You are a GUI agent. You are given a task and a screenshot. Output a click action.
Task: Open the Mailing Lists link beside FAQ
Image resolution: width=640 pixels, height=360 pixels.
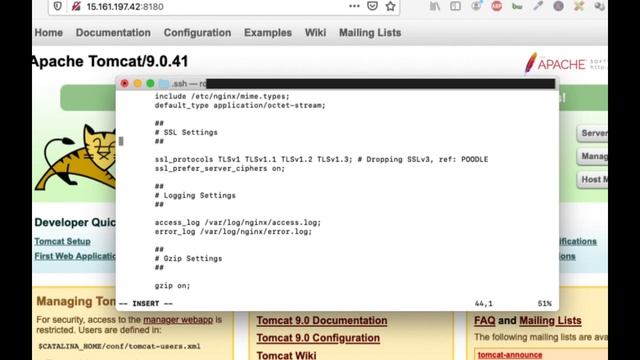(550, 320)
